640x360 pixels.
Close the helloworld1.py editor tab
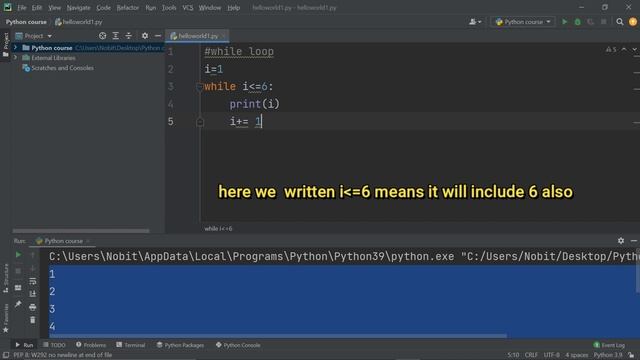(x=223, y=36)
